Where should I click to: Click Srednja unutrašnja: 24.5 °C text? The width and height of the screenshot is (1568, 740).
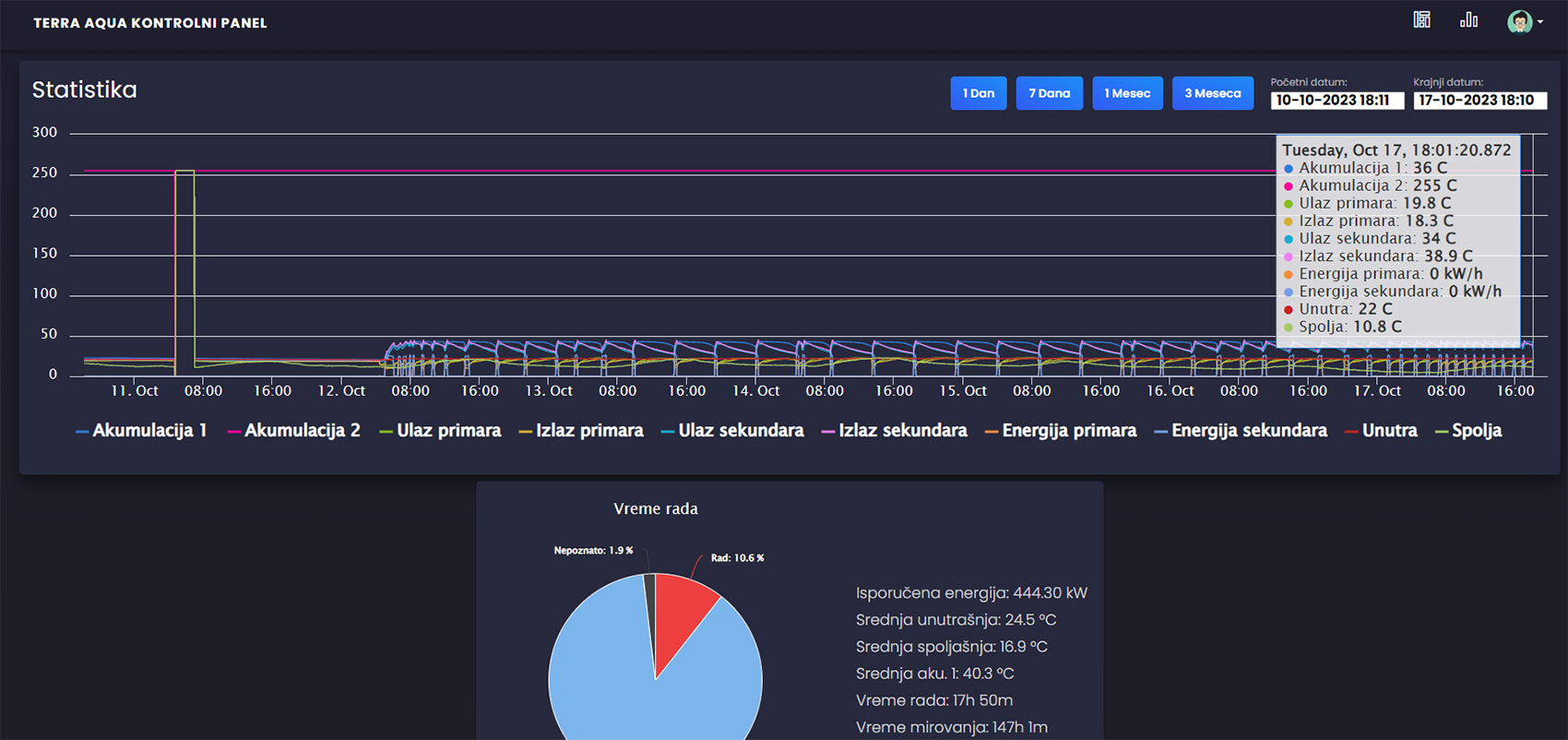(x=956, y=620)
